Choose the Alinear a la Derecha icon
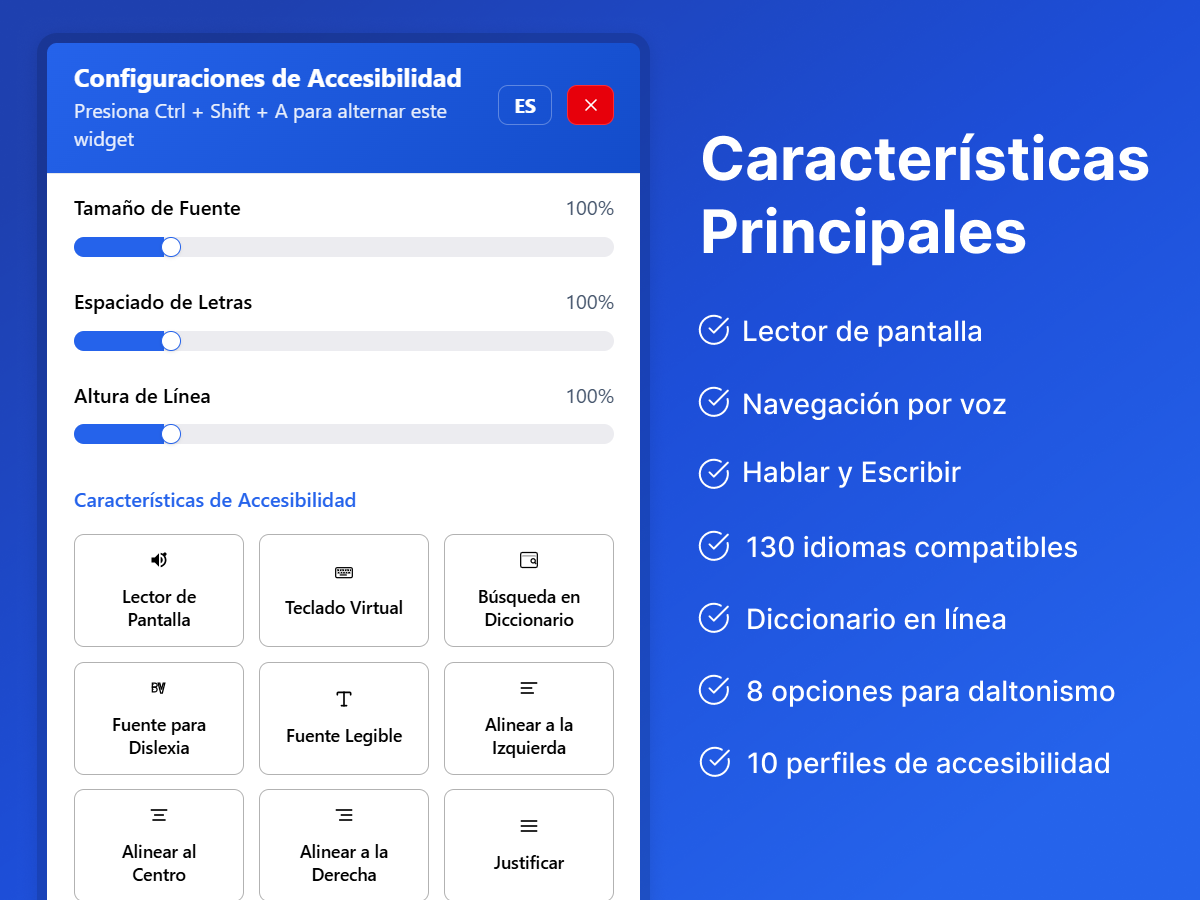The height and width of the screenshot is (900, 1200). click(x=344, y=815)
